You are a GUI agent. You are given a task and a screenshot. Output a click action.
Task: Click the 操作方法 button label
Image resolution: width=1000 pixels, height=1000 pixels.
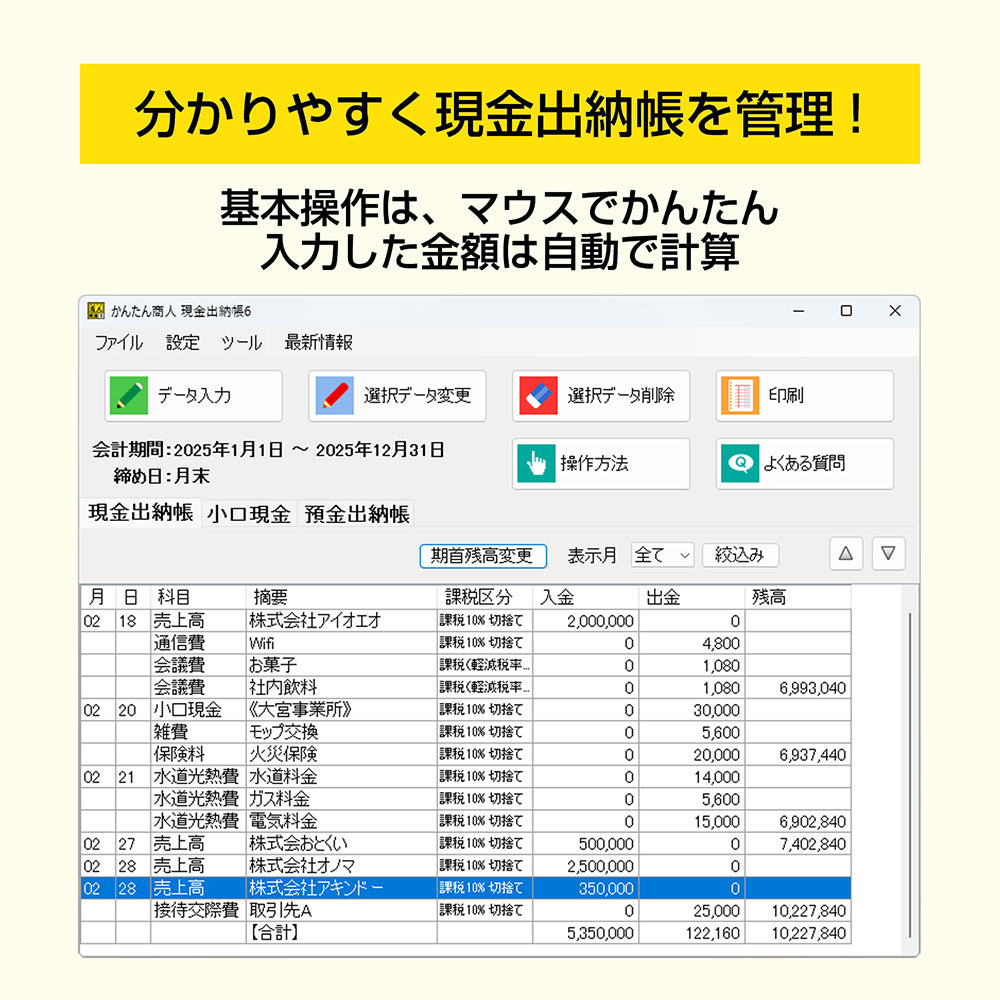tap(594, 464)
